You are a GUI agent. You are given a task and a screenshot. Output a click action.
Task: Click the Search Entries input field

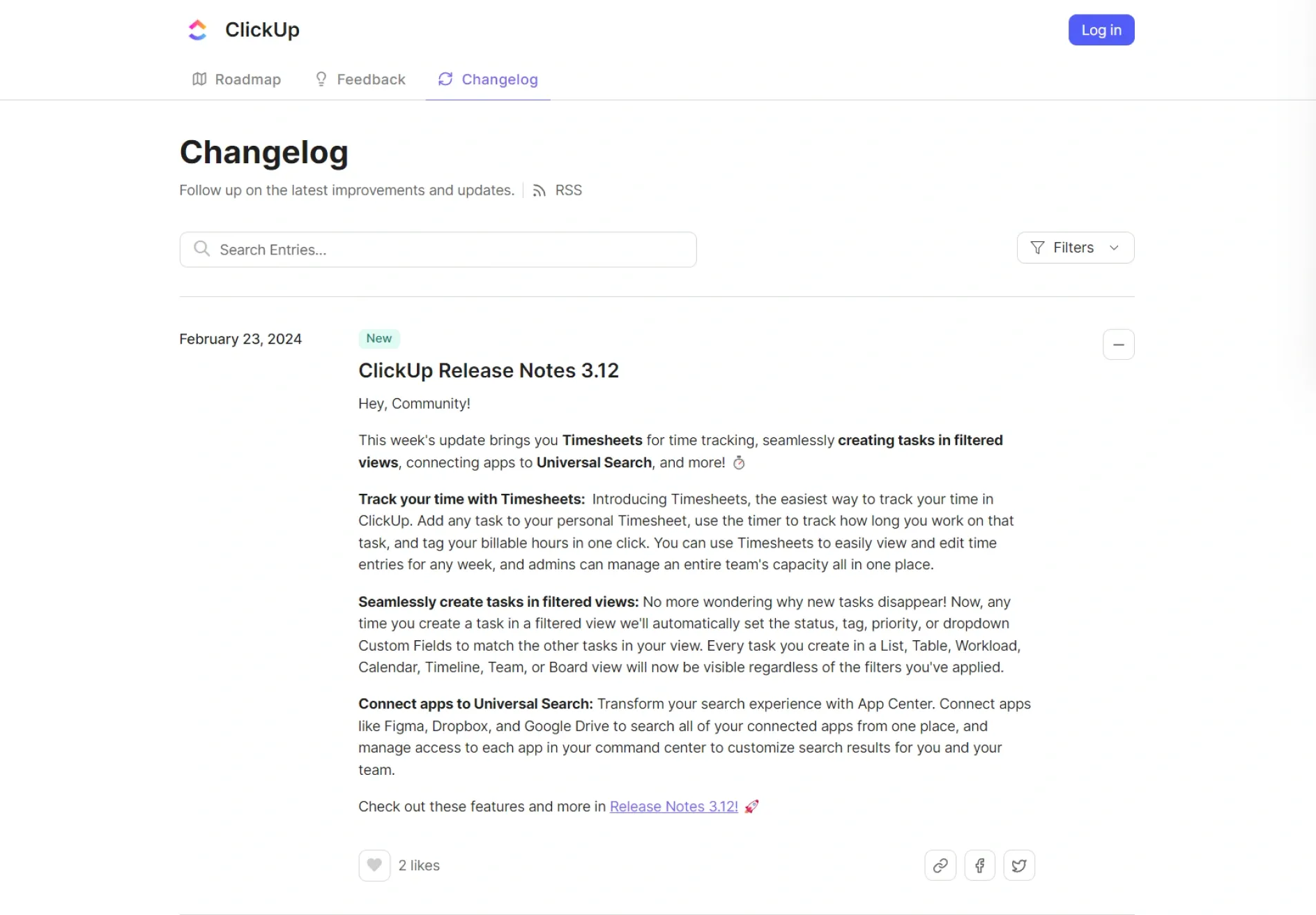(438, 249)
